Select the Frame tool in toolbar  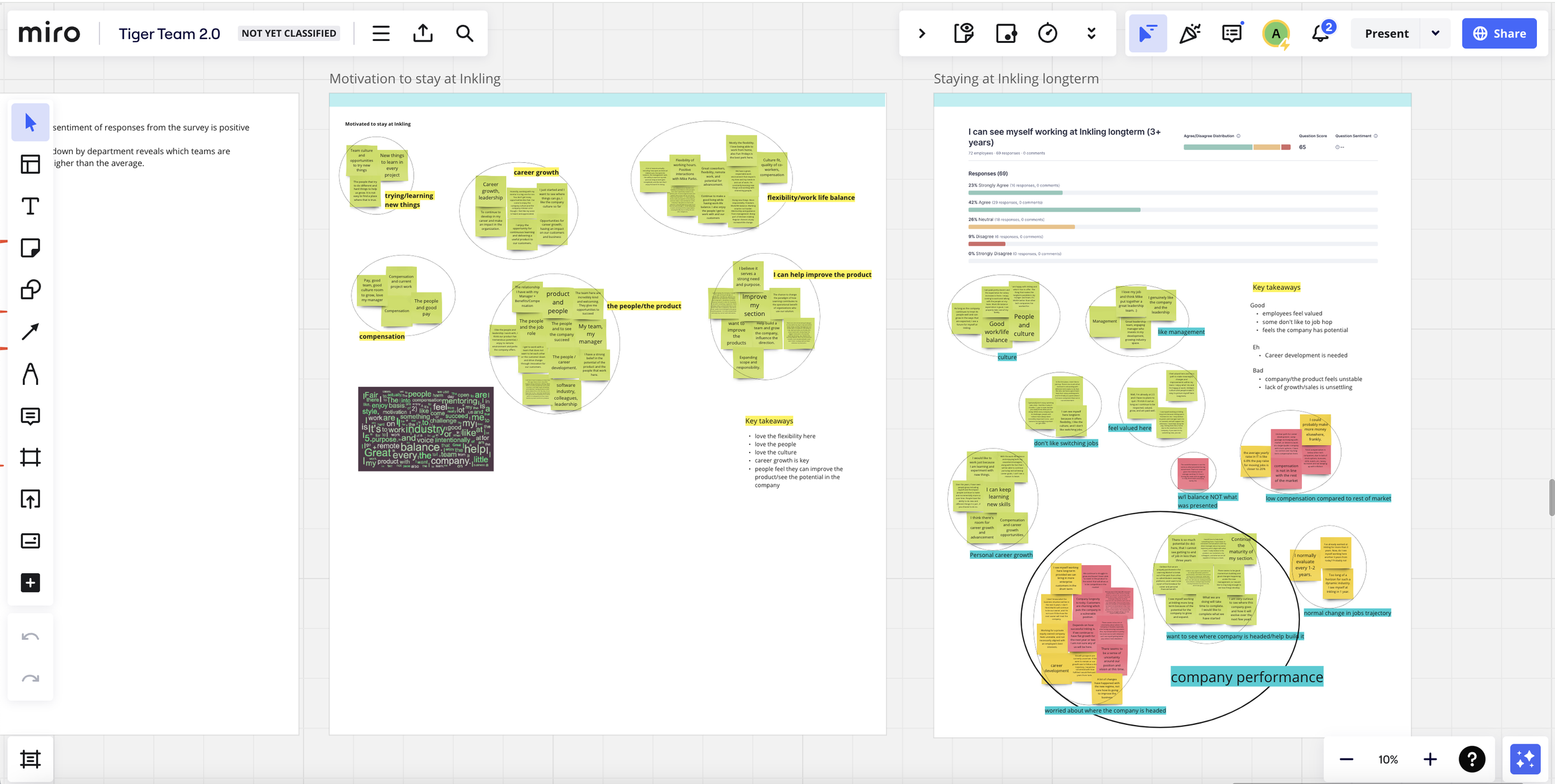(x=30, y=458)
